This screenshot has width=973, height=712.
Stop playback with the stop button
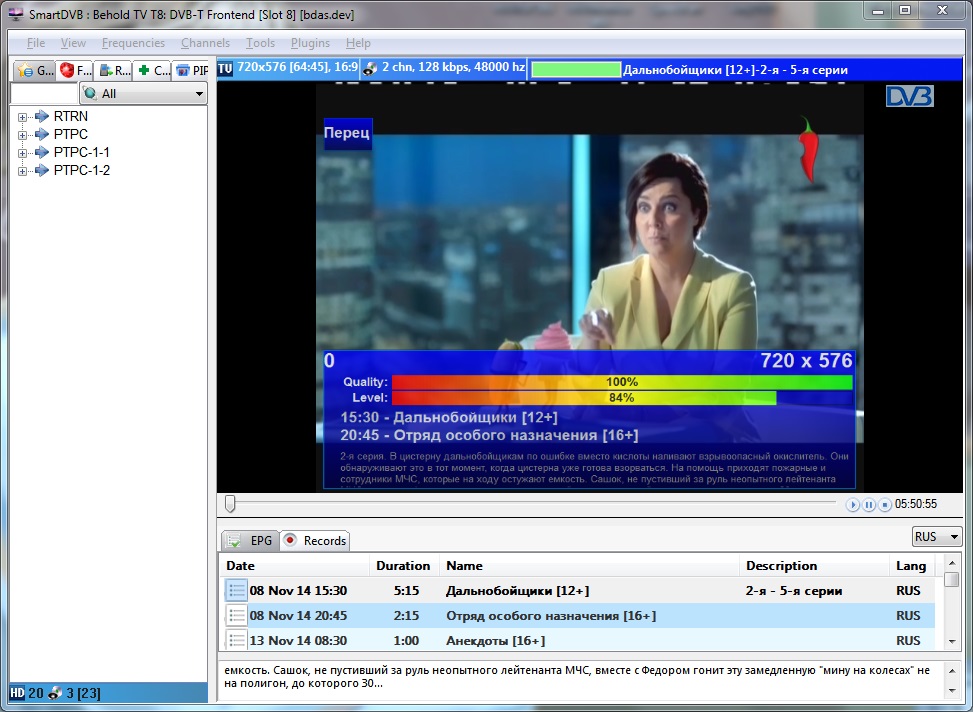(x=885, y=505)
